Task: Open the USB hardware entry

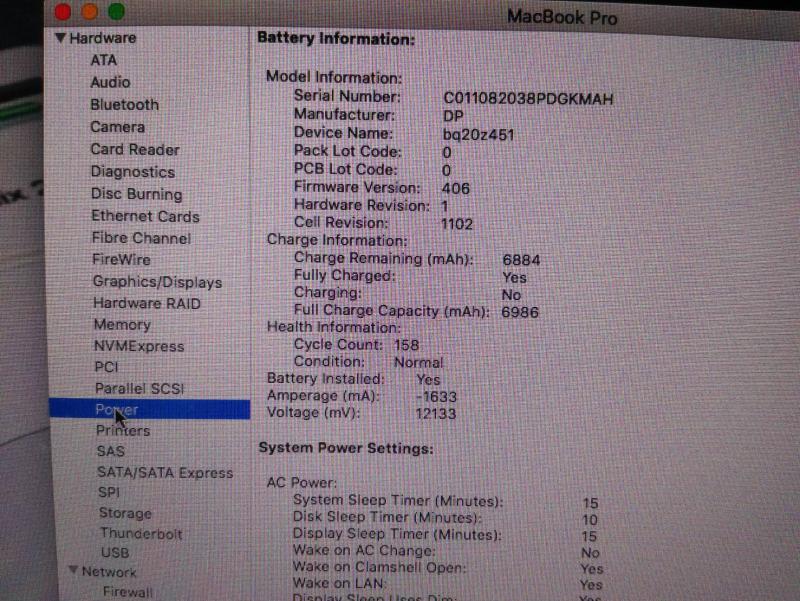Action: 115,553
